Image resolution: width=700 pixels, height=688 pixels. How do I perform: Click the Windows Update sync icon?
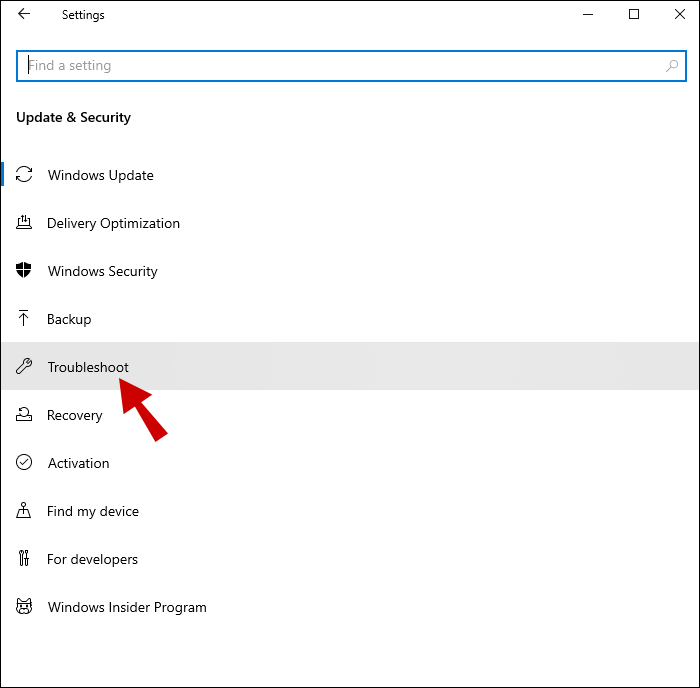click(25, 175)
